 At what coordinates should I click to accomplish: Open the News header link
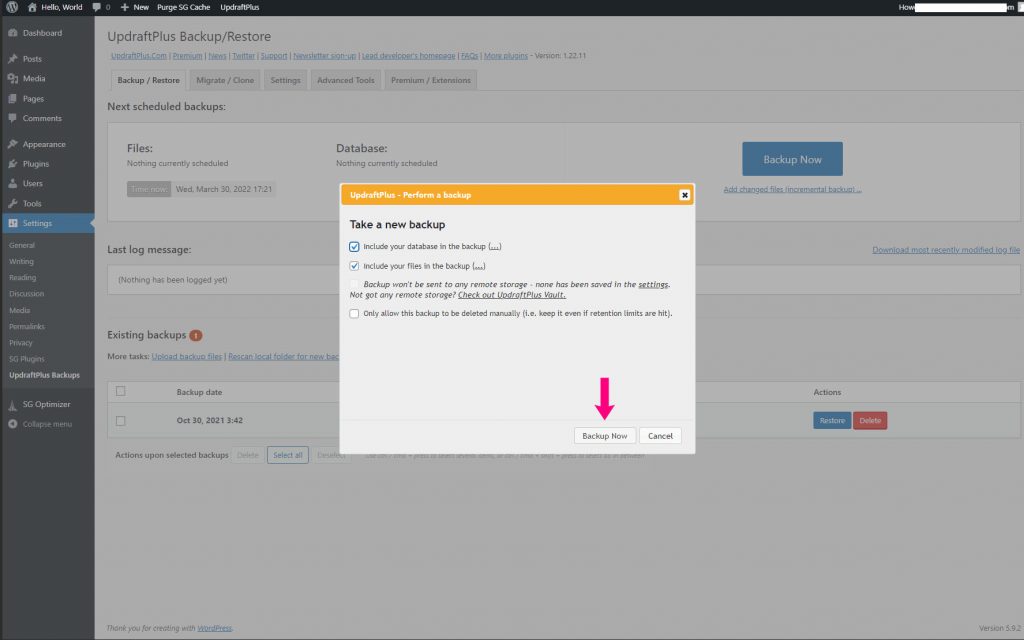click(x=217, y=56)
